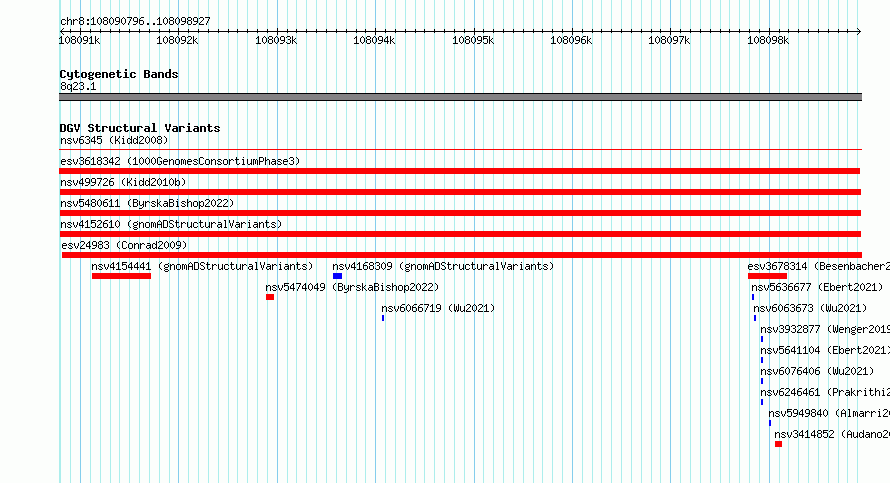Select nsv5636677 (Ebert2021) label
This screenshot has width=890, height=483.
pos(817,287)
